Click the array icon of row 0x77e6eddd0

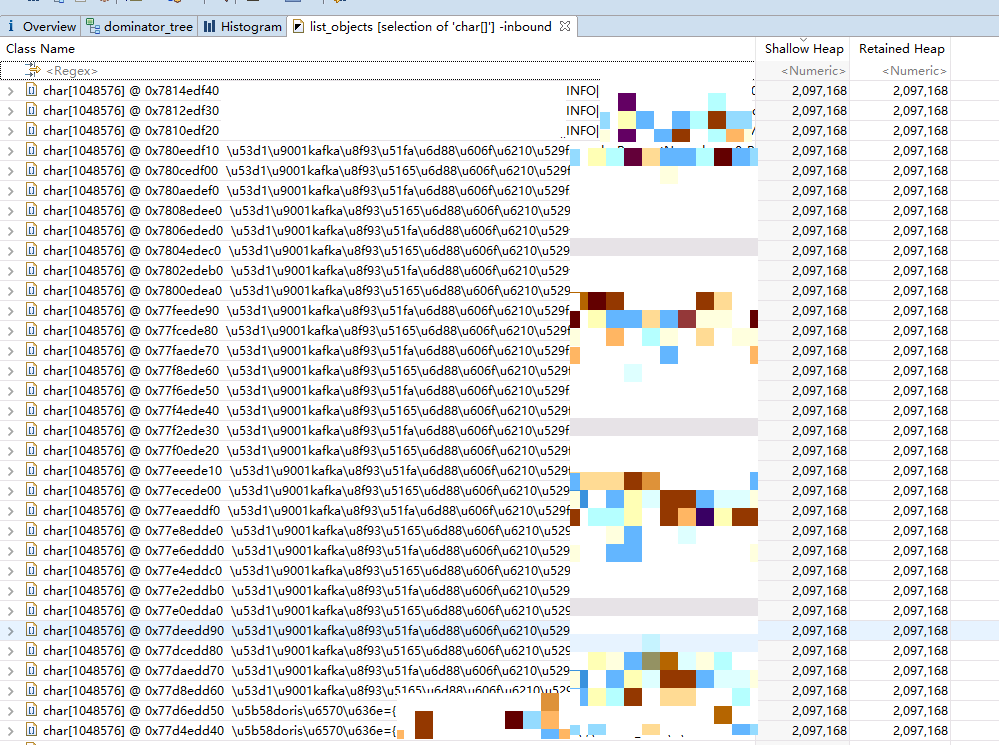point(31,550)
